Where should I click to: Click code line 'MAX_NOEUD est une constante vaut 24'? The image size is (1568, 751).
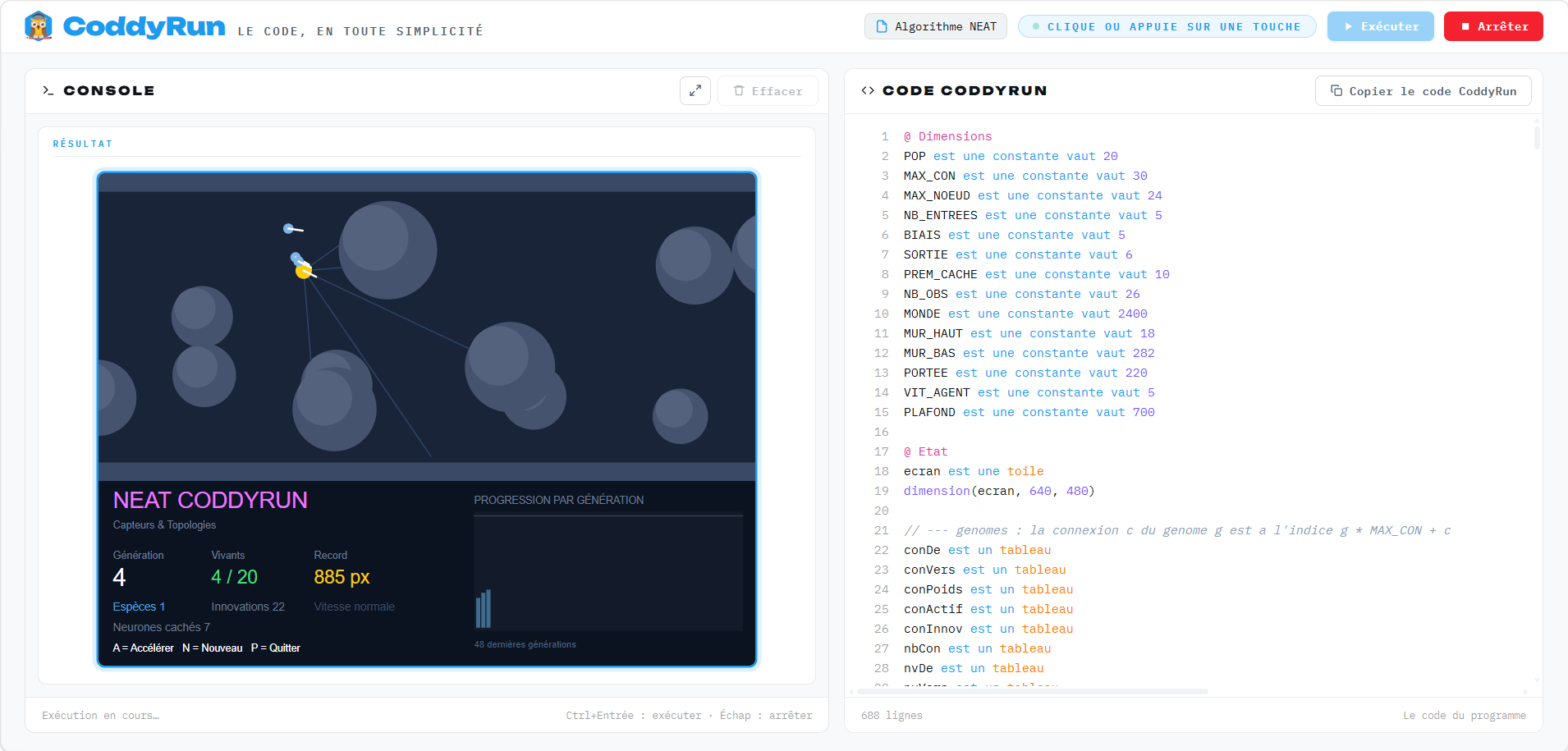tap(1033, 195)
